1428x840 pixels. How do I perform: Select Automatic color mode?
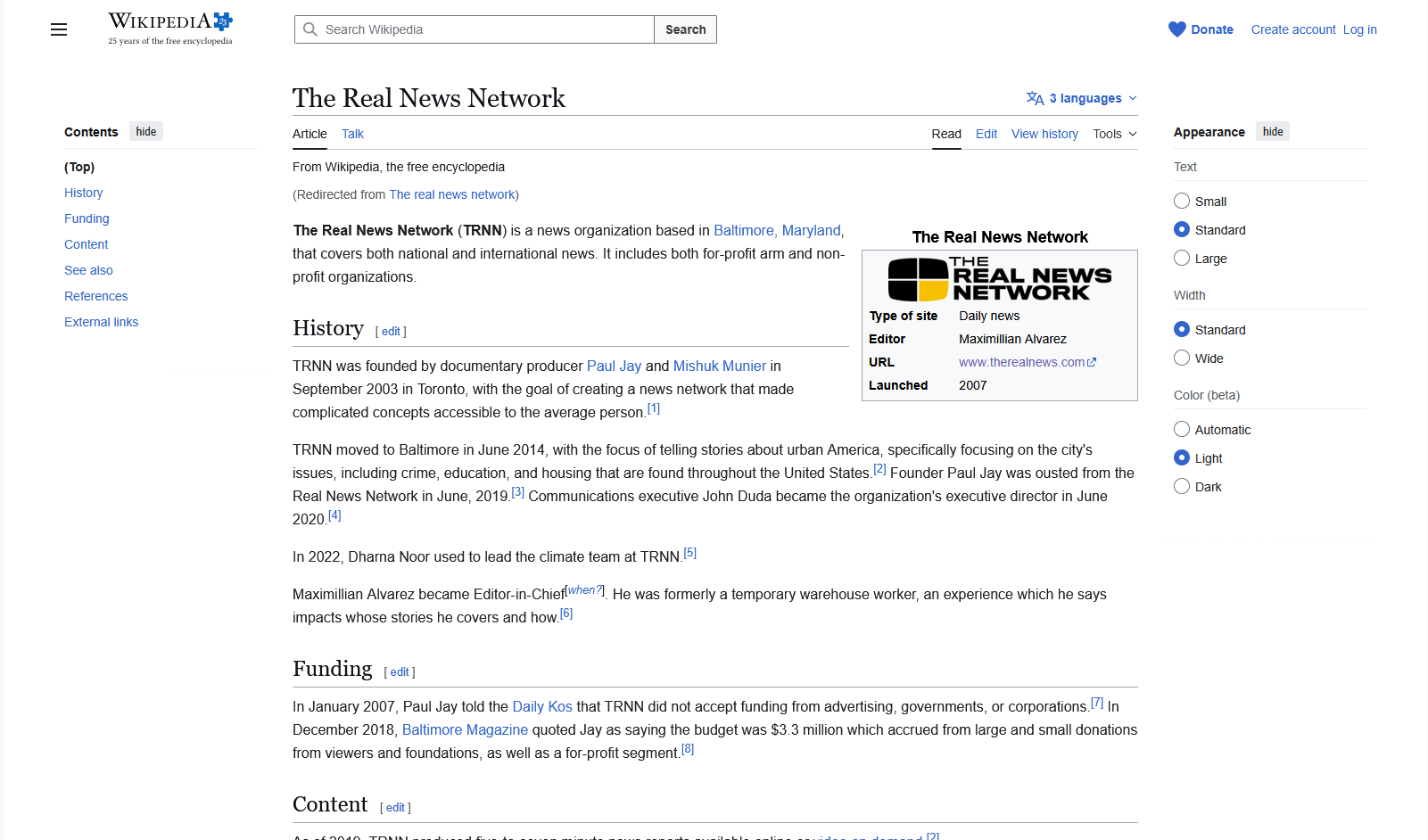tap(1182, 429)
